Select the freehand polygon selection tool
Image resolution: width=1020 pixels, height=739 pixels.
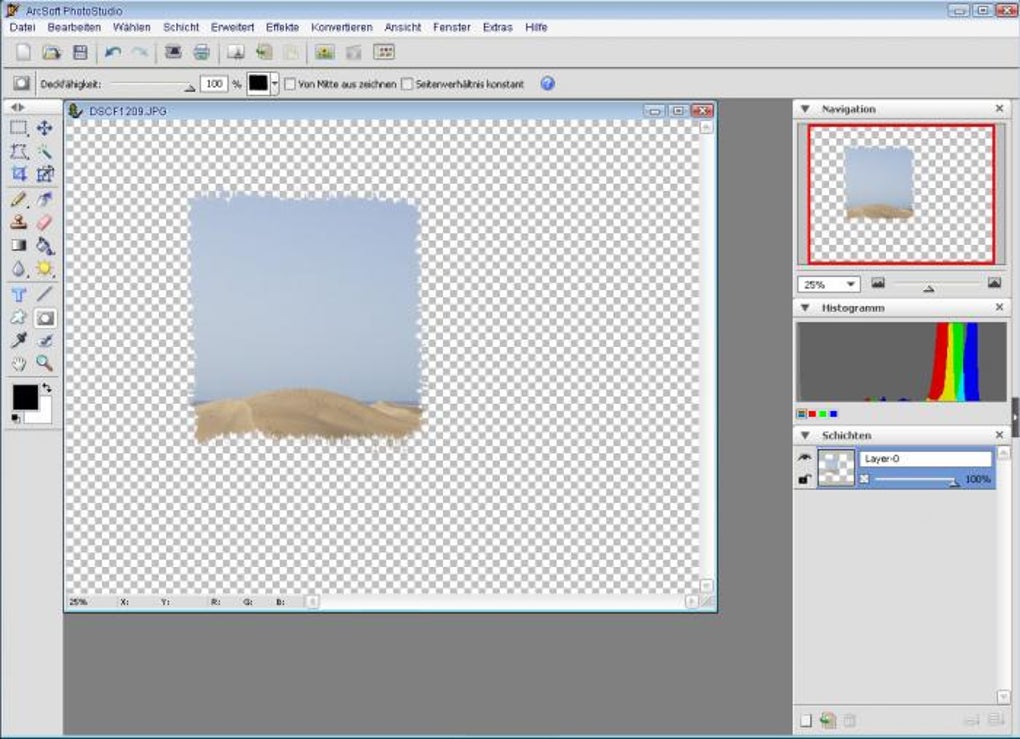pyautogui.click(x=19, y=152)
